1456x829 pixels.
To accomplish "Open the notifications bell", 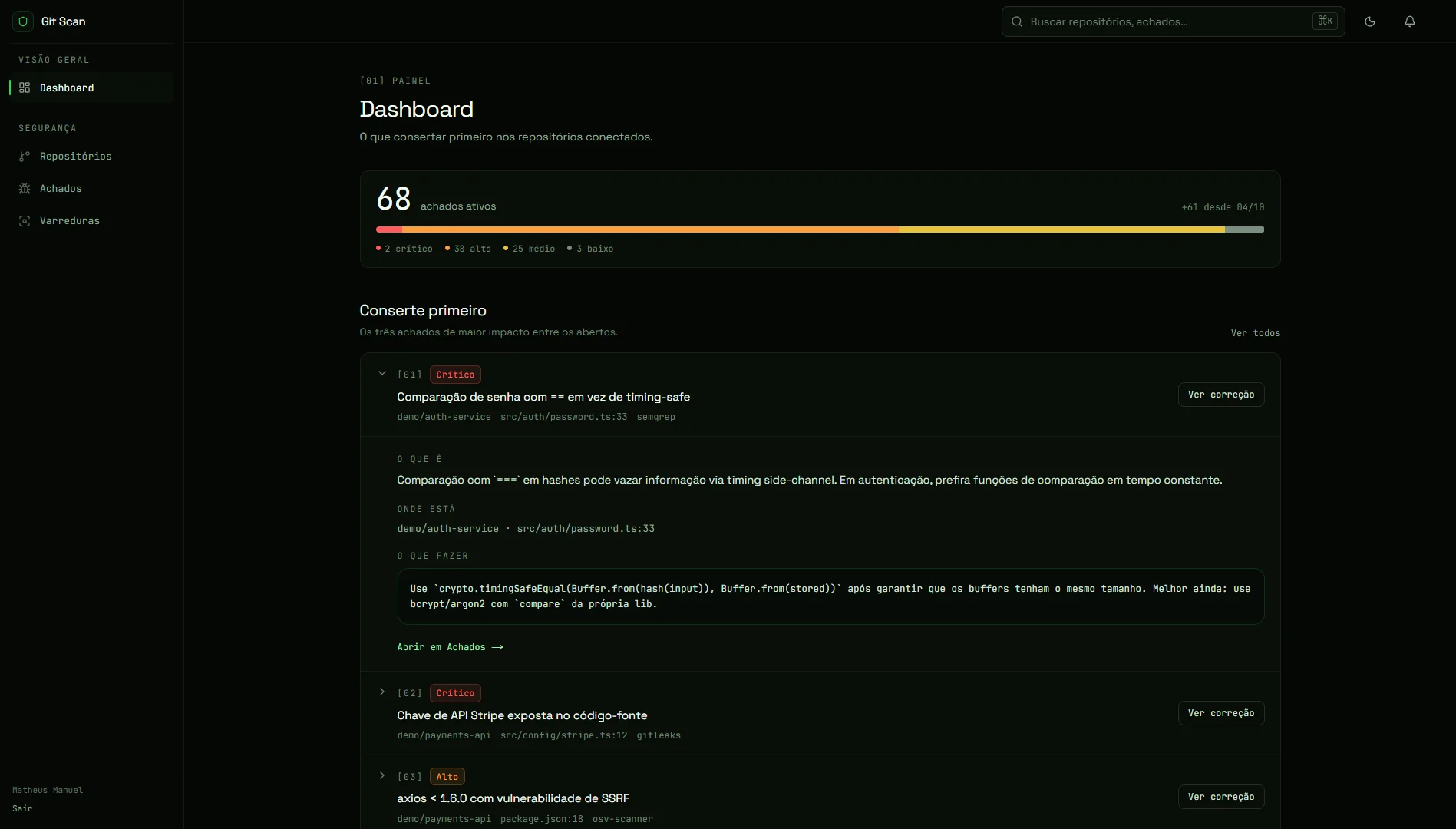I will click(1410, 21).
